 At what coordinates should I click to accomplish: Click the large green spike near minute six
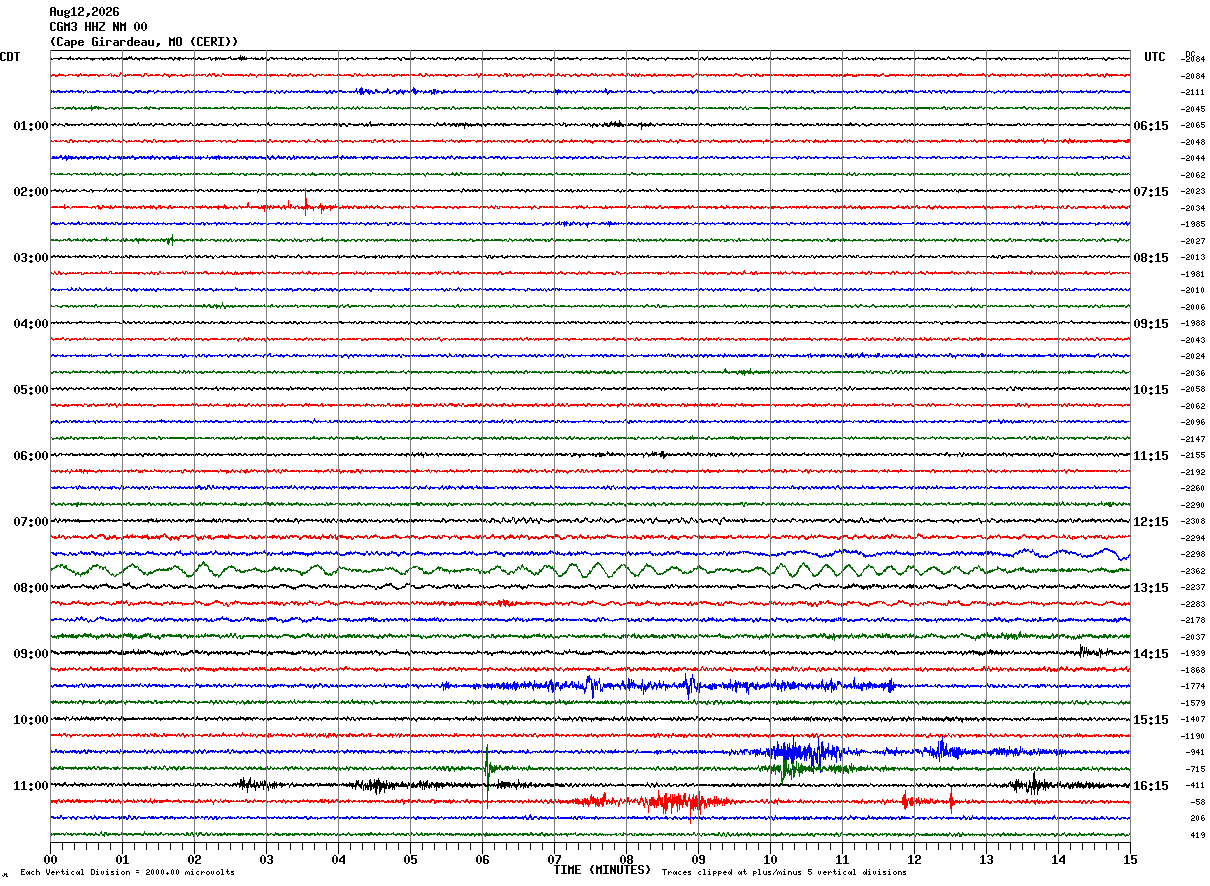pos(487,766)
